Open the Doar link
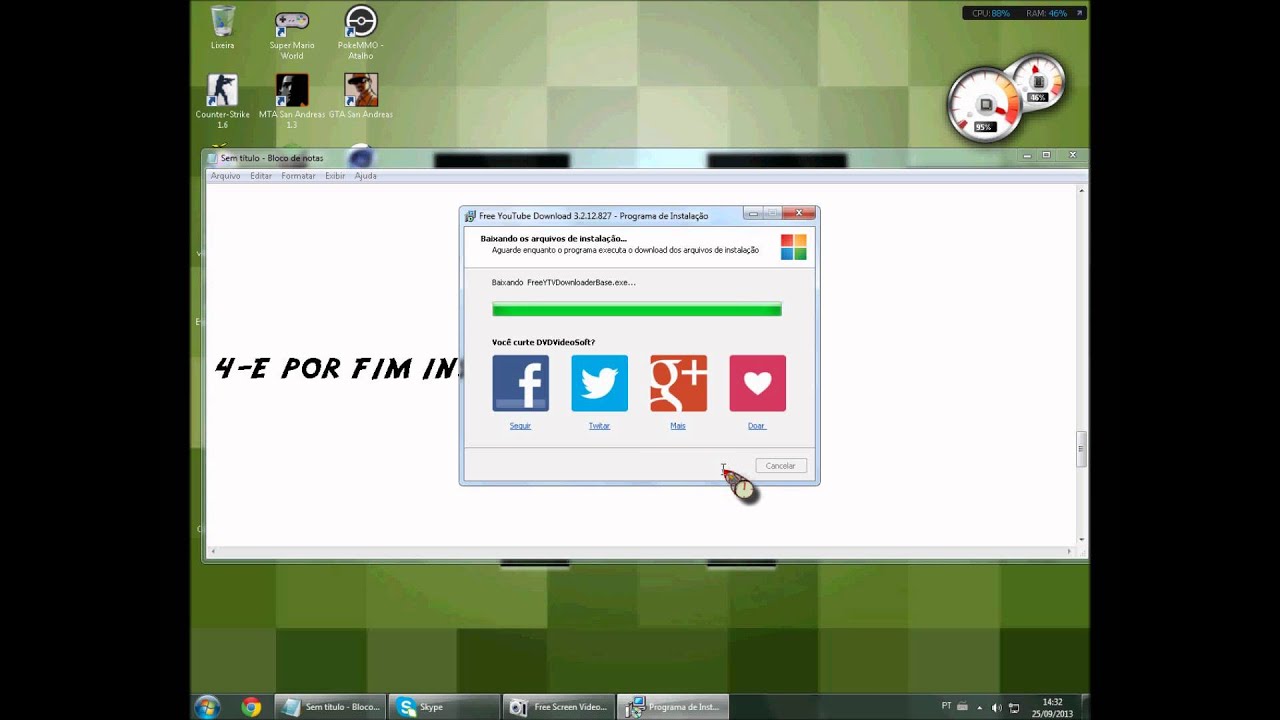 pyautogui.click(x=757, y=426)
